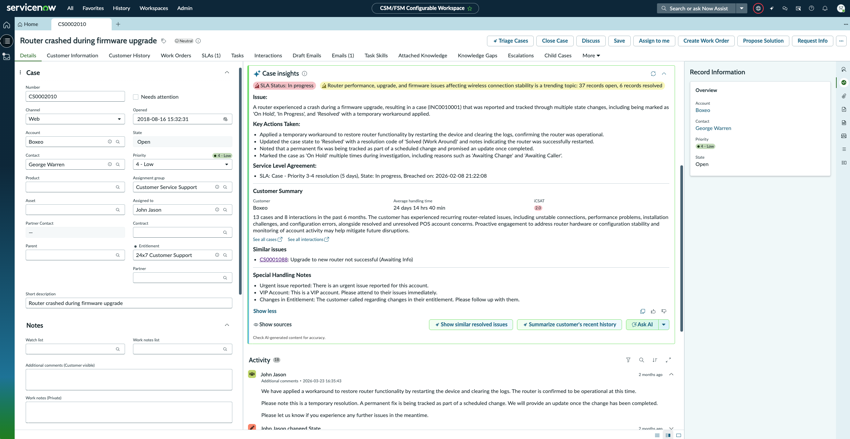
Task: Refresh the Case insights panel
Action: 653,74
